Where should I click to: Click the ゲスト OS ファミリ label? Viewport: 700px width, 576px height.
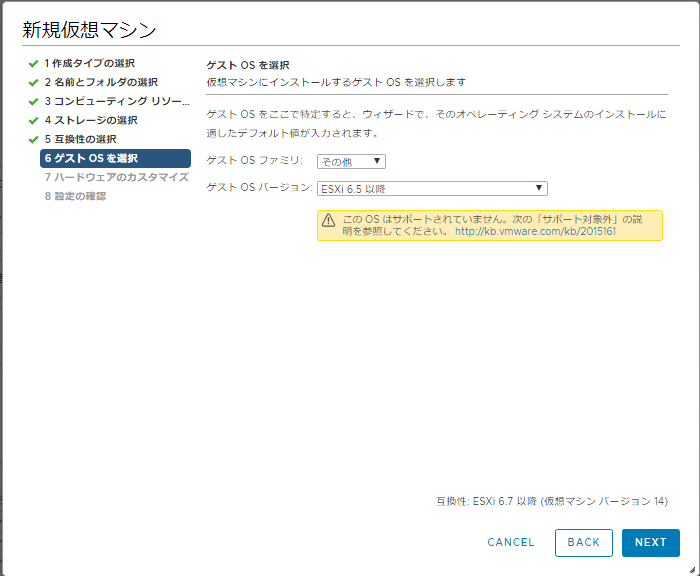pyautogui.click(x=254, y=160)
